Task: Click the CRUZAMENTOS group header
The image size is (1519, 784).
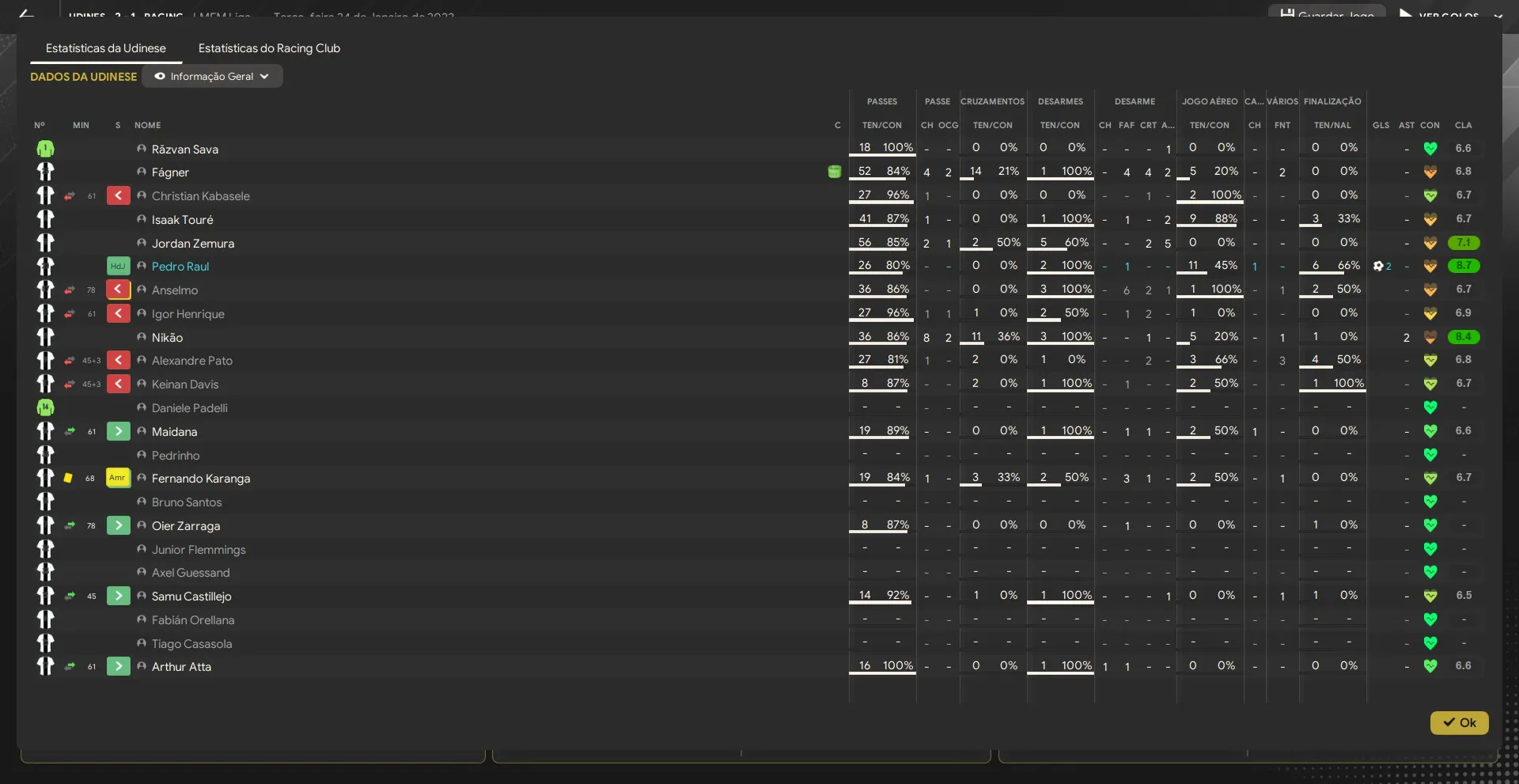Action: tap(992, 101)
